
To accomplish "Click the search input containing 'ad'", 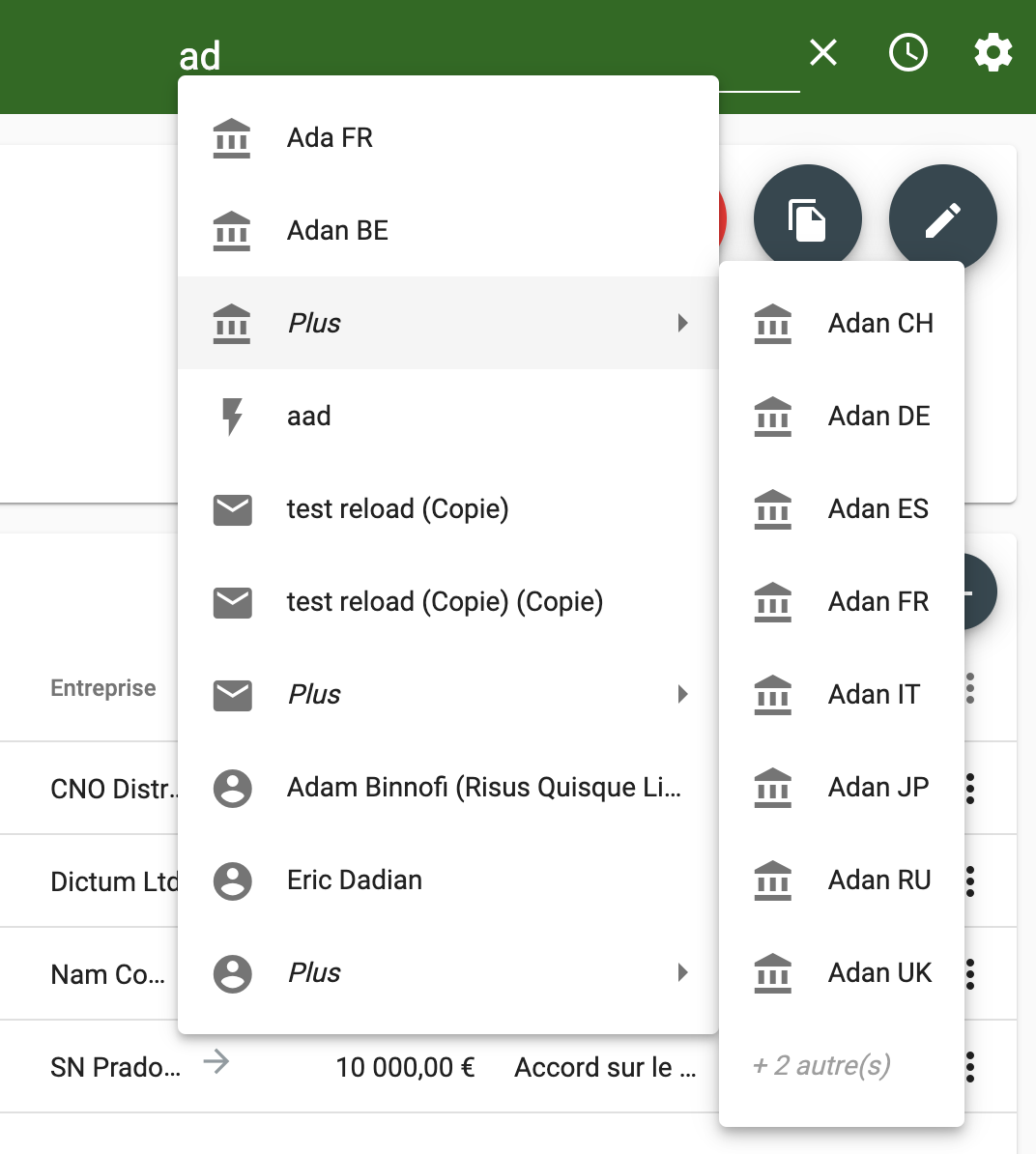I will click(489, 56).
